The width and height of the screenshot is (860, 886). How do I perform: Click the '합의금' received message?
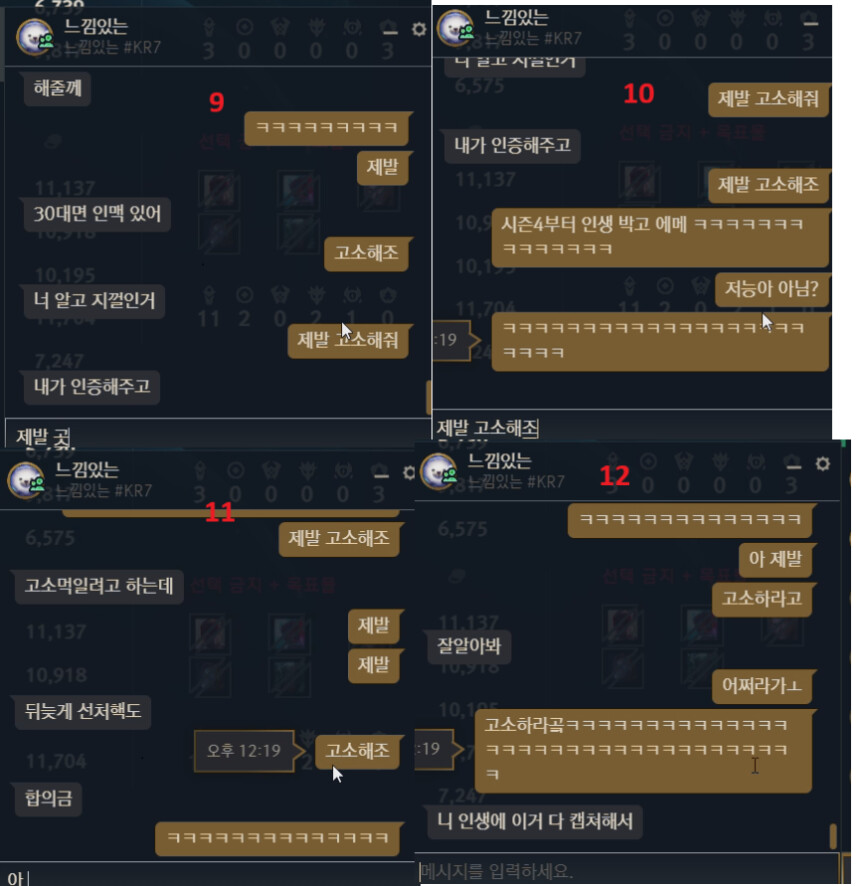point(48,798)
